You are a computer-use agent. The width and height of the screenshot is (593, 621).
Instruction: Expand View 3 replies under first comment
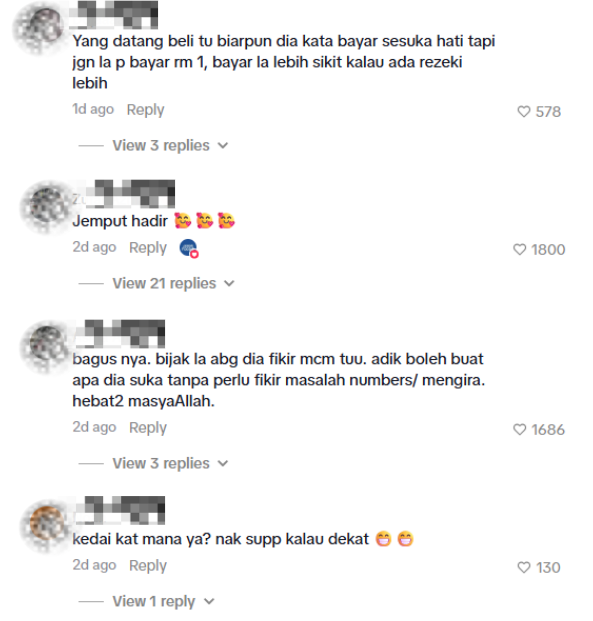[x=170, y=145]
